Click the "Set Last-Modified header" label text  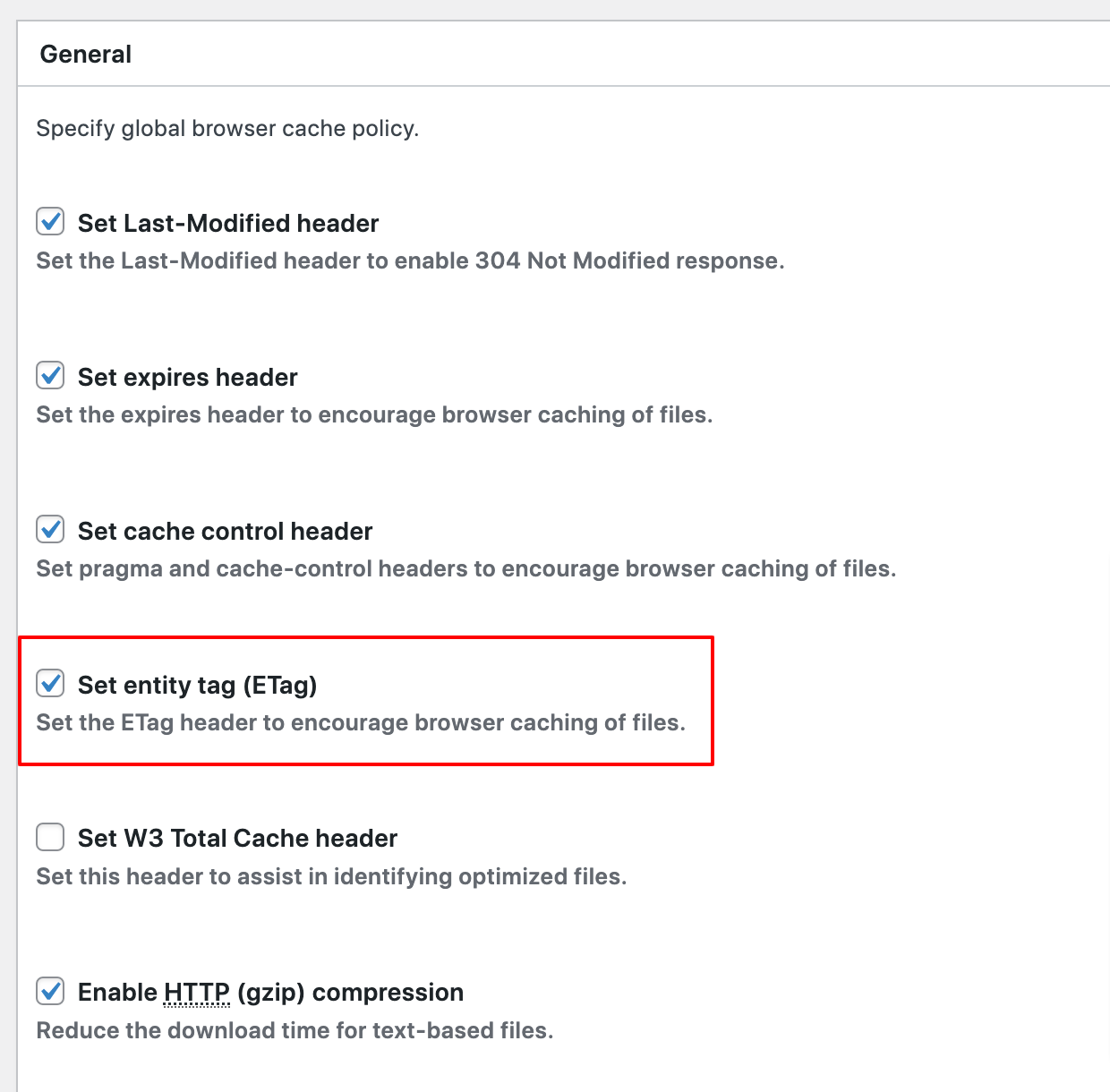pyautogui.click(x=228, y=223)
